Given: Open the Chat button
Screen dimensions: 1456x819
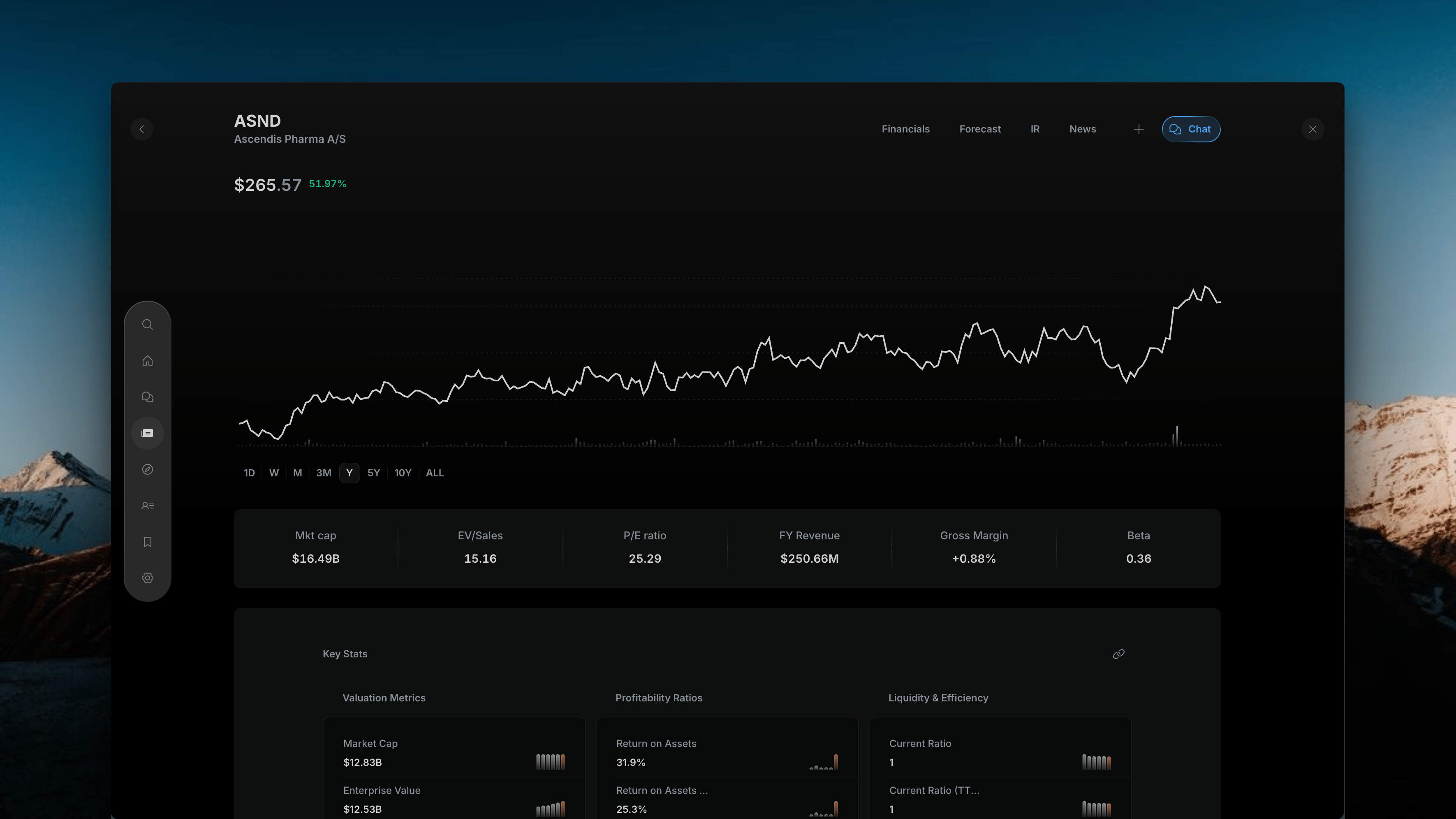Looking at the screenshot, I should [x=1191, y=130].
